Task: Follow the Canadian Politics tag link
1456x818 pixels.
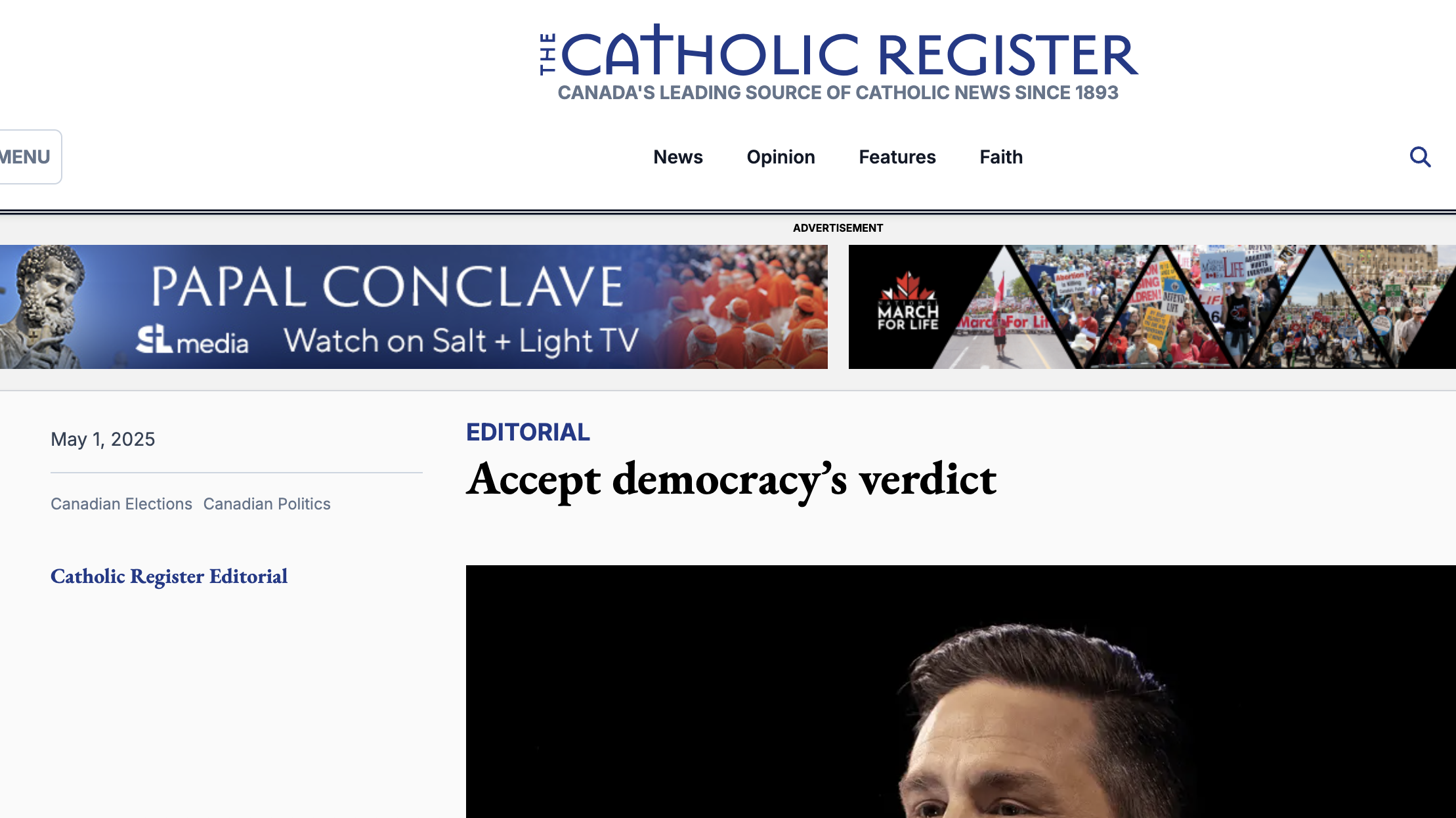Action: (267, 504)
